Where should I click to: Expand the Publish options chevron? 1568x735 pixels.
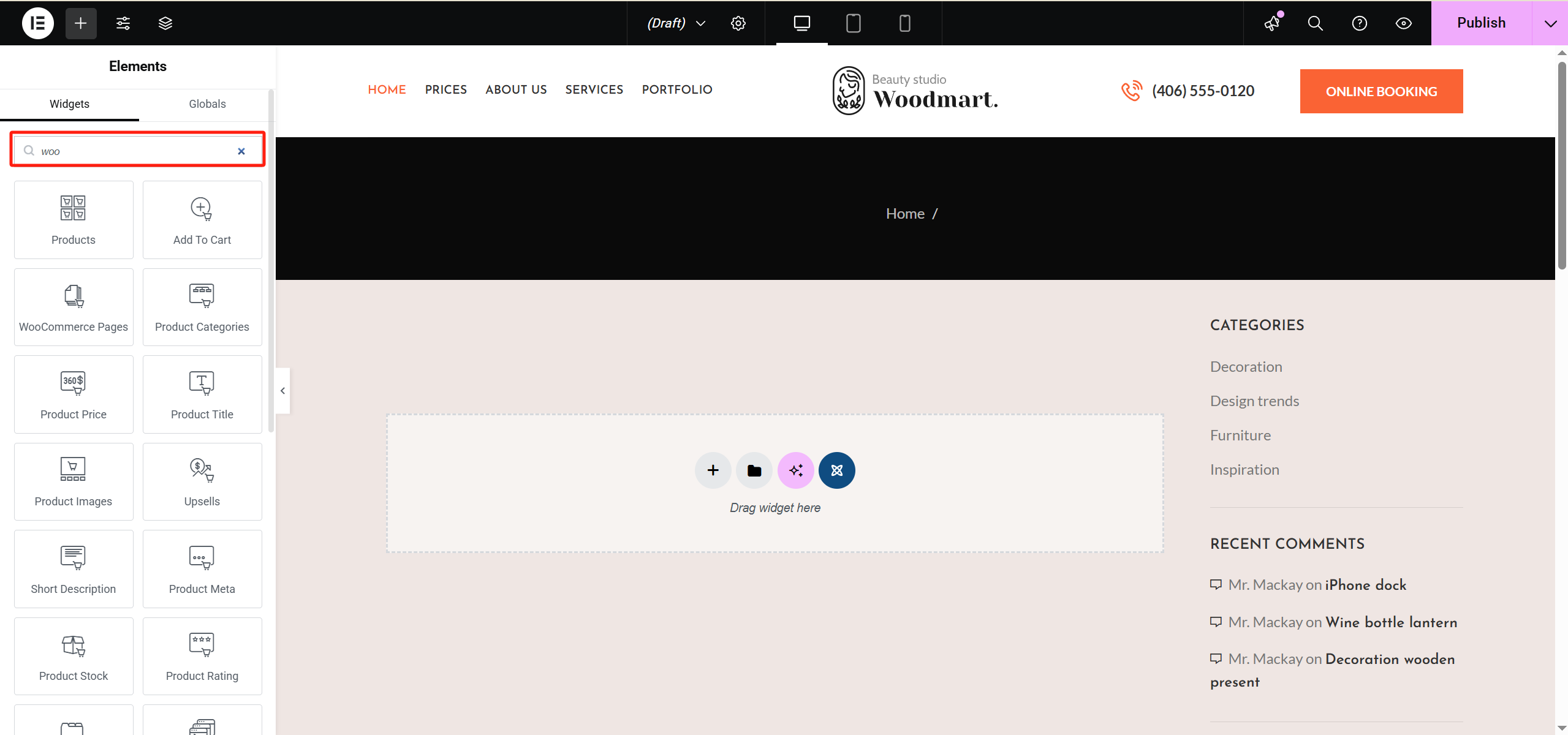[1551, 23]
